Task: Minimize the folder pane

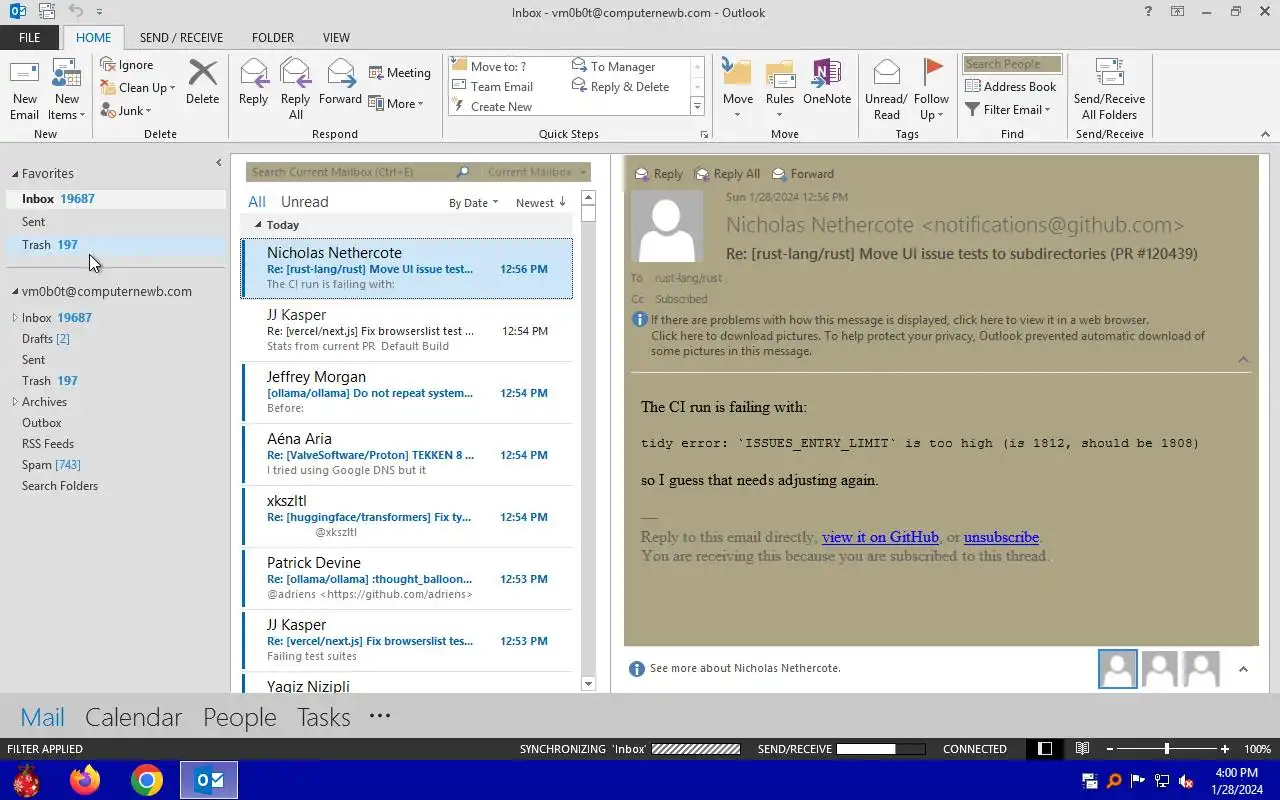Action: (x=218, y=163)
